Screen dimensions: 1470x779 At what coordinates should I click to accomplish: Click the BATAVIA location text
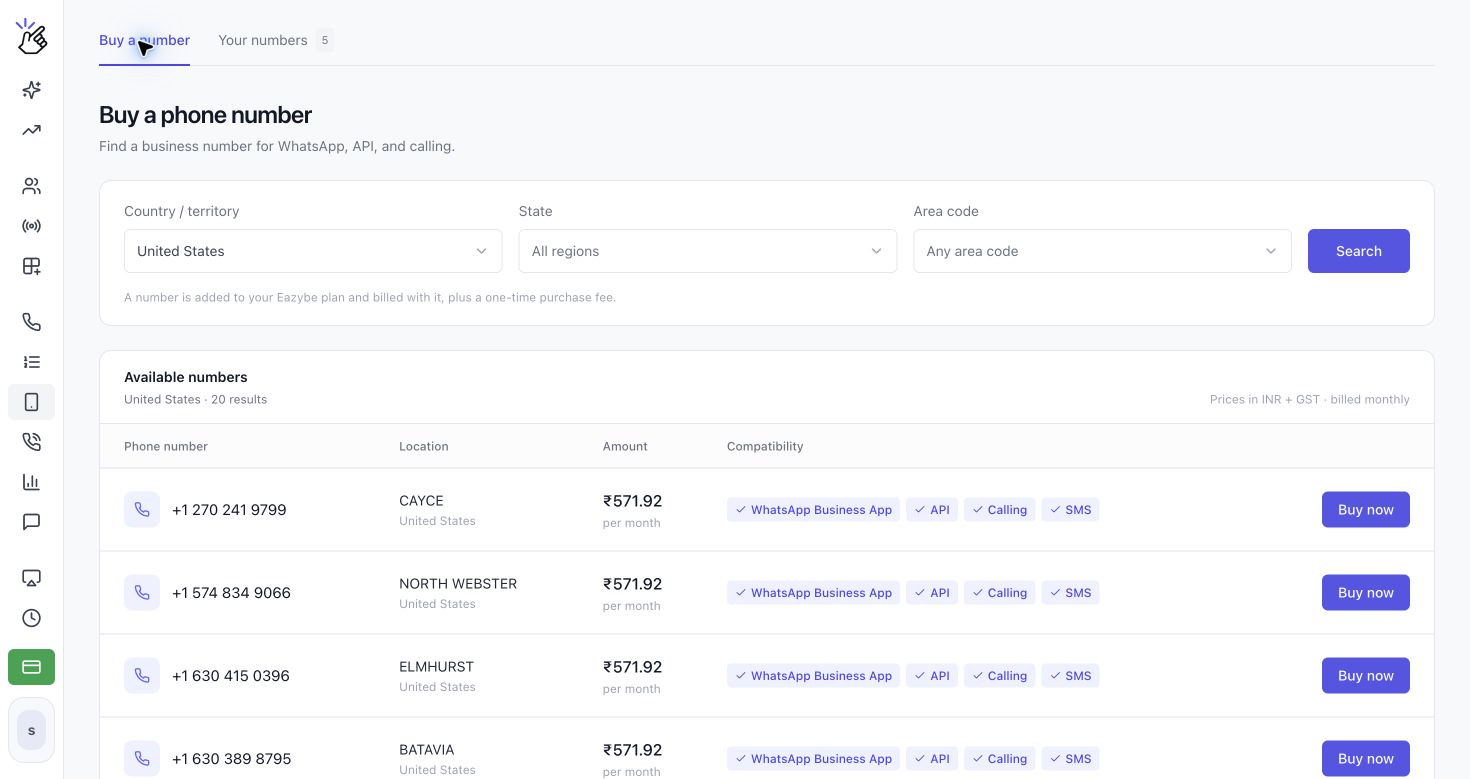pyautogui.click(x=427, y=750)
